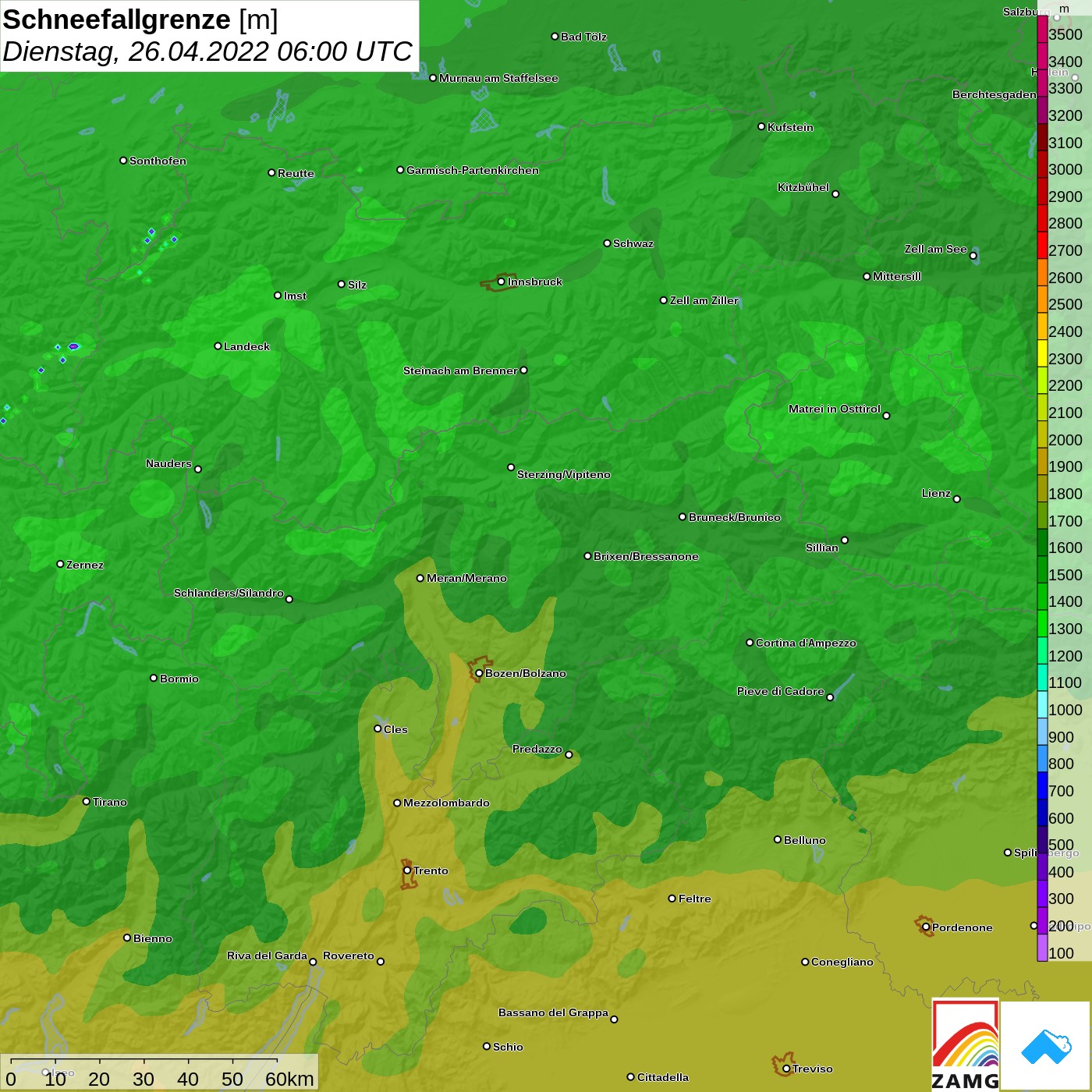Click the Riva del Garda label
The width and height of the screenshot is (1092, 1092).
(x=267, y=955)
